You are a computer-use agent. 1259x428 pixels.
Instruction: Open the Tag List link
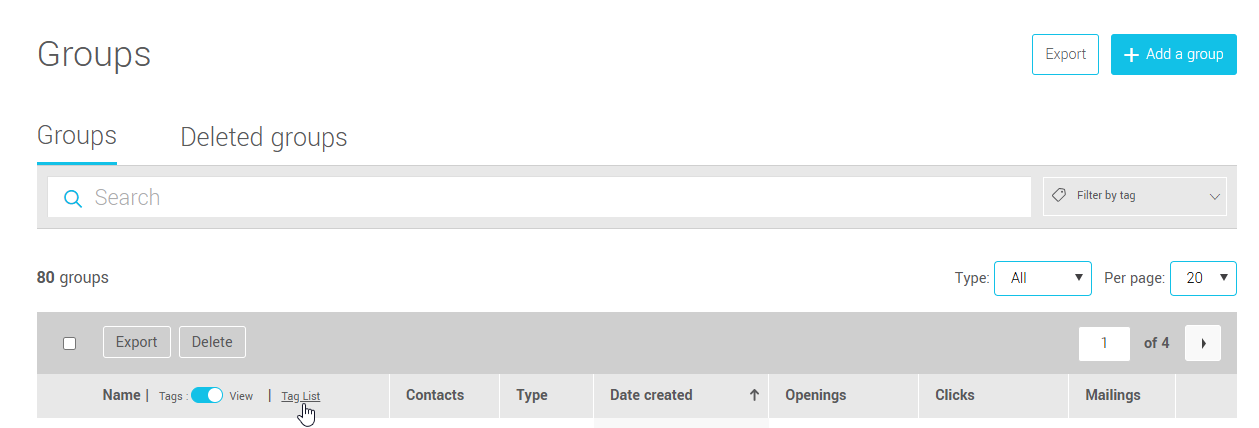coord(301,396)
